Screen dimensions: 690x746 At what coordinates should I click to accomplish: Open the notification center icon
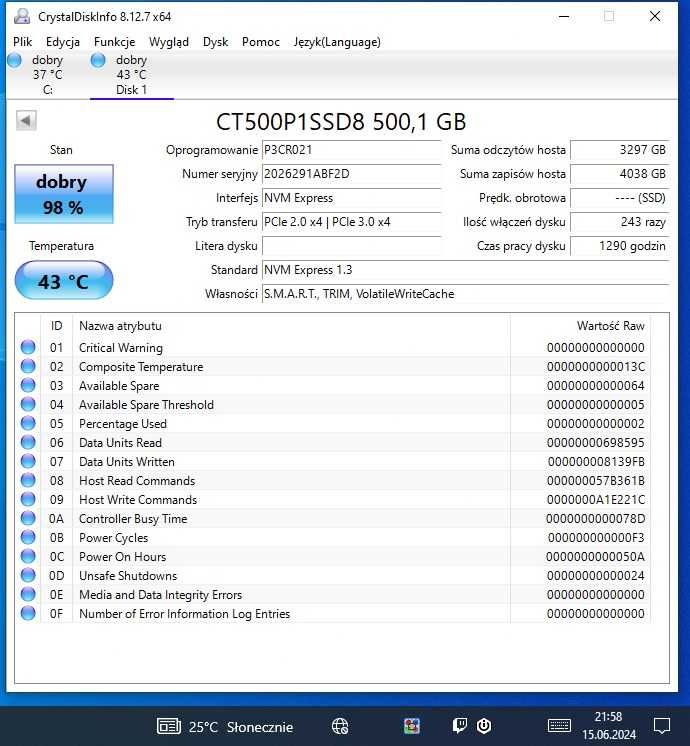661,726
